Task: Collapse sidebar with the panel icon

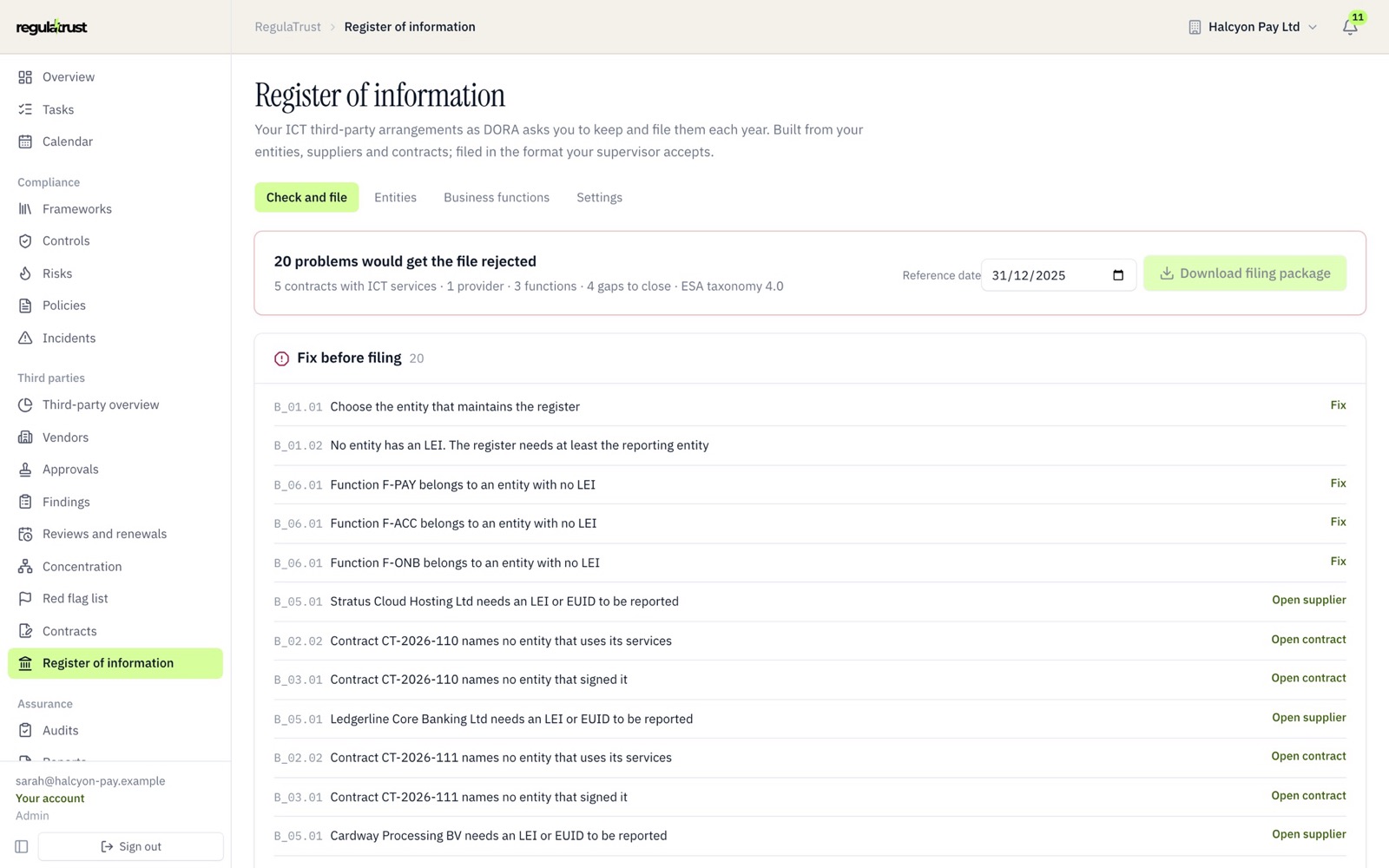Action: coord(22,846)
